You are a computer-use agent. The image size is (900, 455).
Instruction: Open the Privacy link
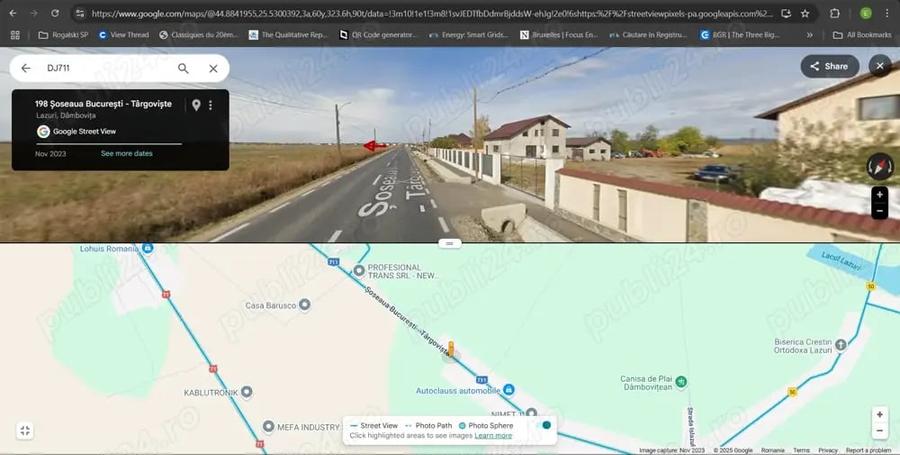(x=828, y=450)
